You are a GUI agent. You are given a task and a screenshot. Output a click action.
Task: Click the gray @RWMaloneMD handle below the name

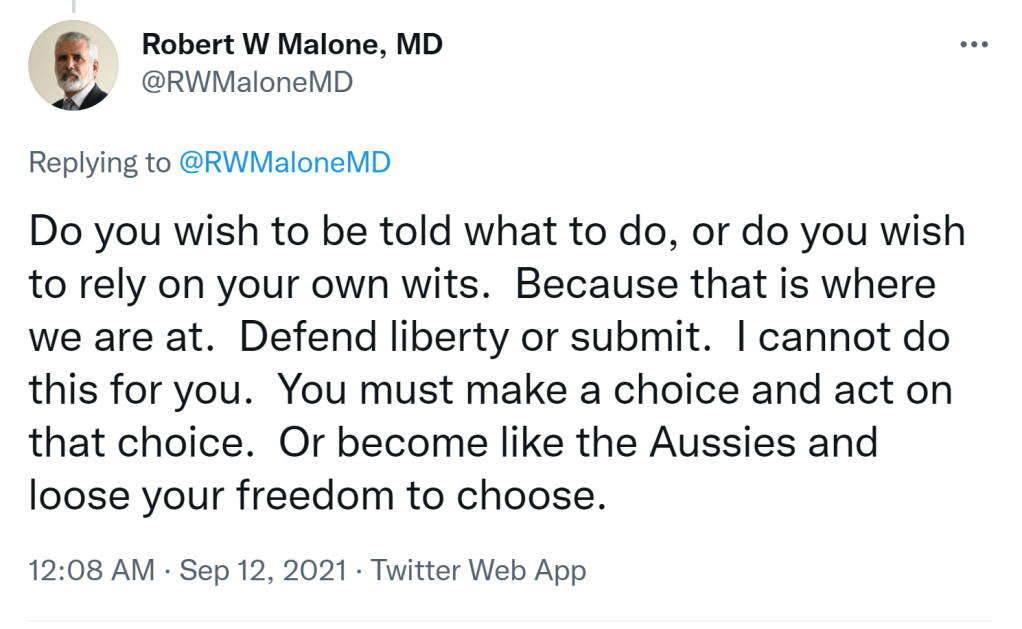[247, 82]
